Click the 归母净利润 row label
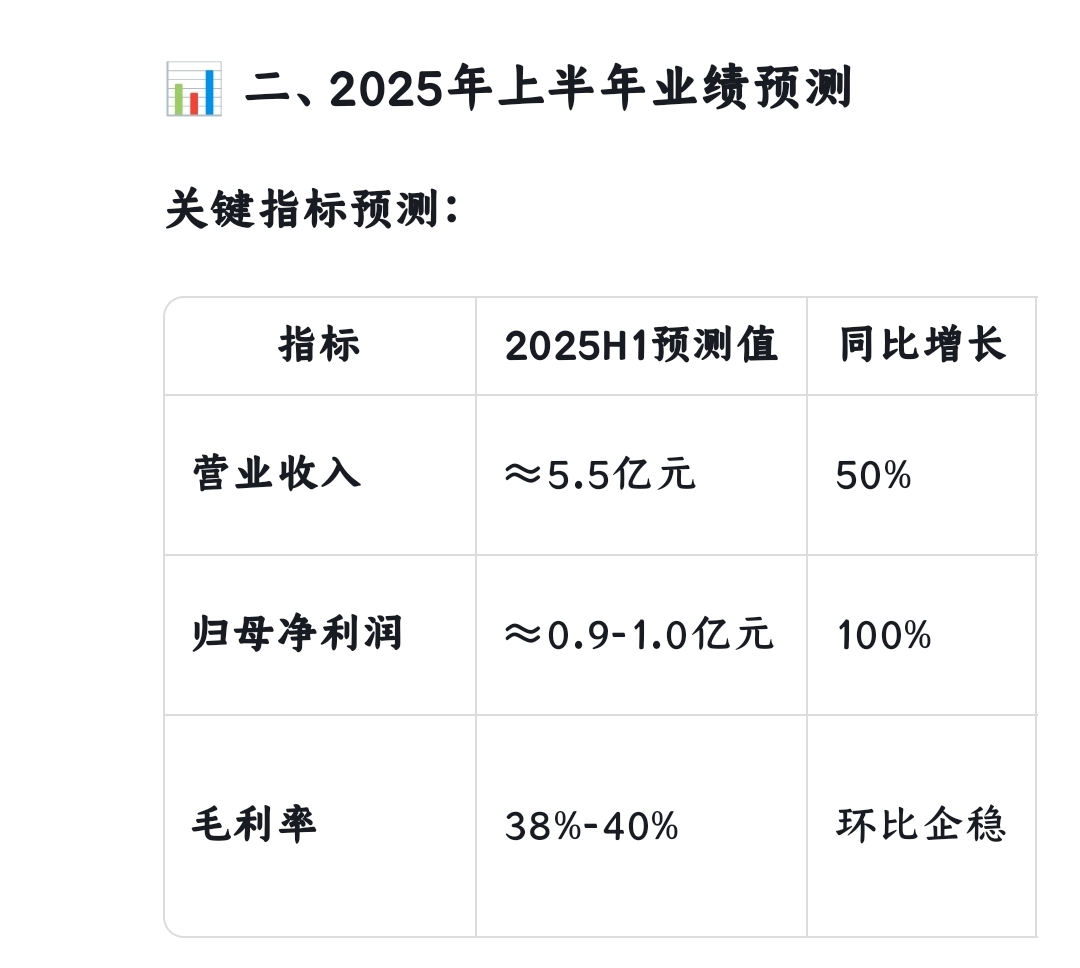This screenshot has height=968, width=1080. (298, 634)
